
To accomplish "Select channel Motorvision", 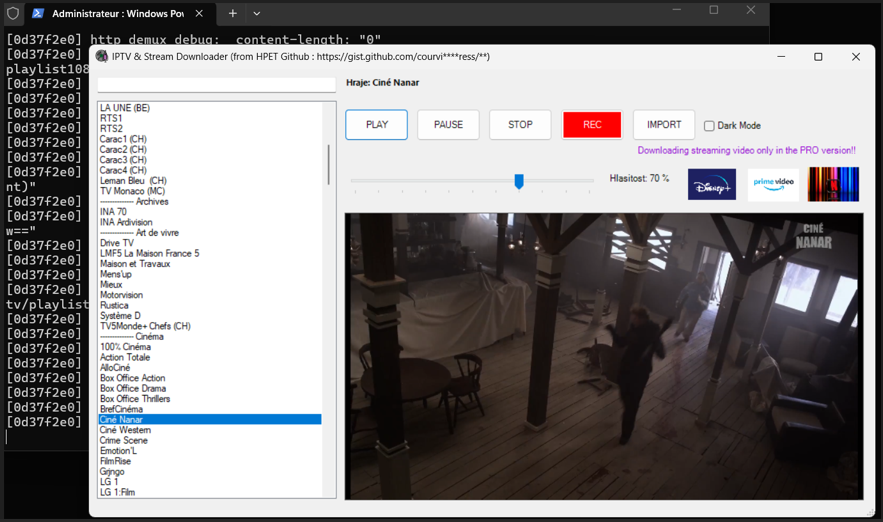I will click(211, 295).
